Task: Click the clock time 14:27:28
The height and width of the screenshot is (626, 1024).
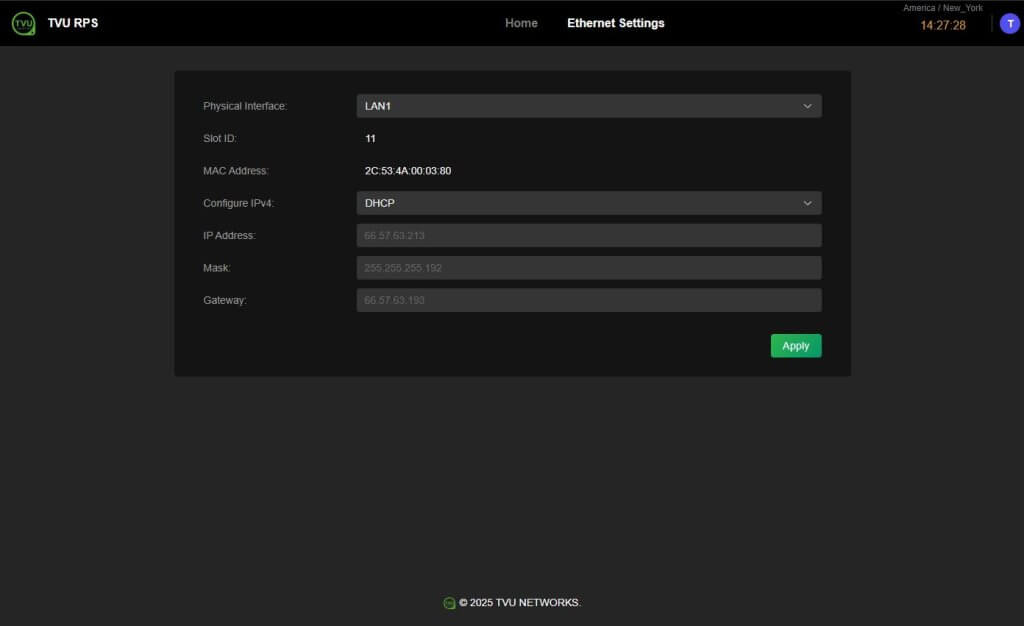Action: (943, 25)
